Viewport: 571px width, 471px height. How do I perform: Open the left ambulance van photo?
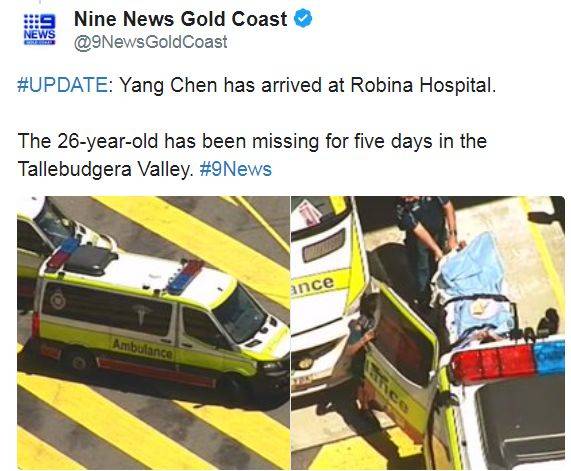coord(153,333)
